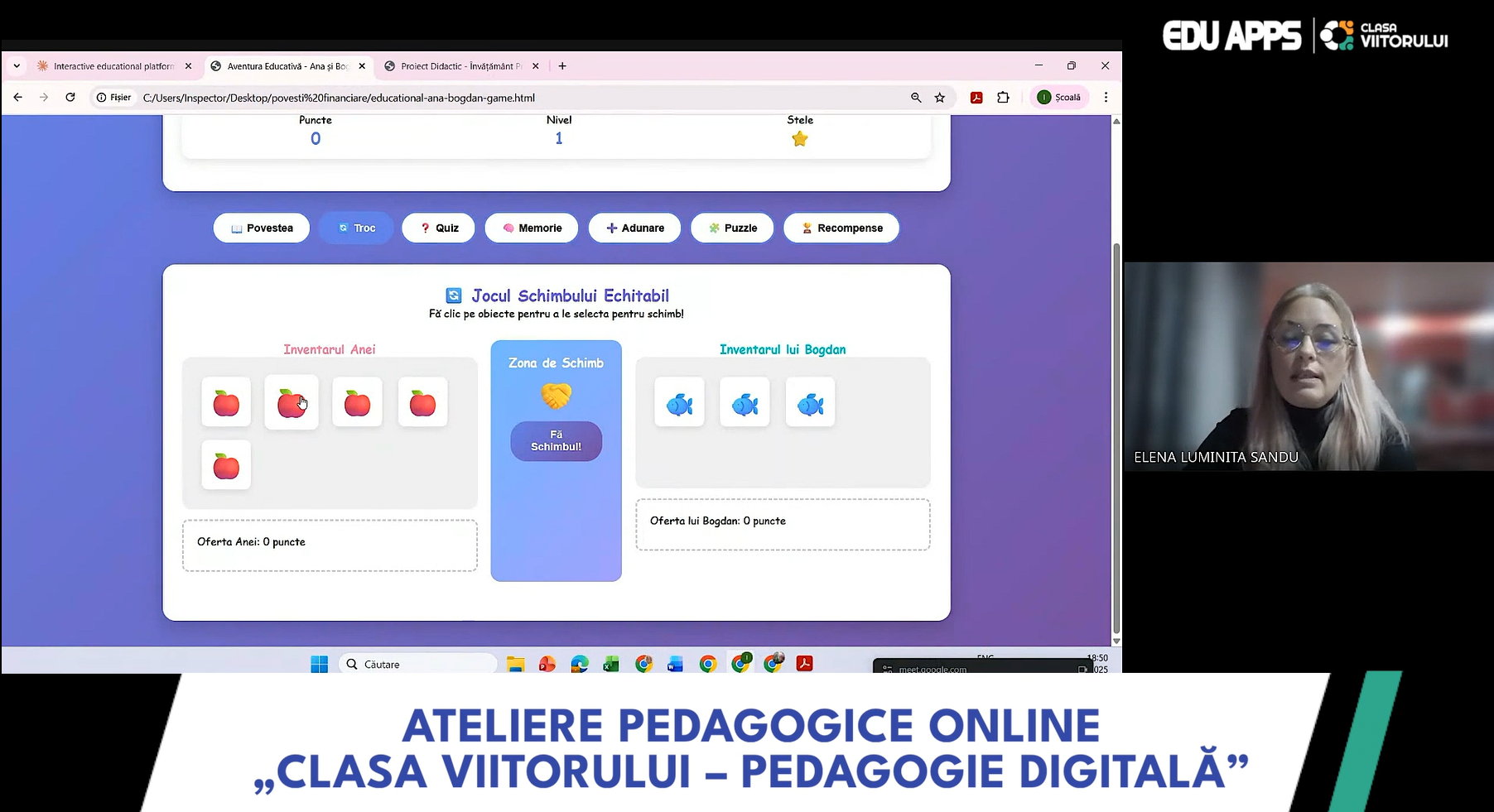Click the apple under the mouse cursor

(x=292, y=402)
